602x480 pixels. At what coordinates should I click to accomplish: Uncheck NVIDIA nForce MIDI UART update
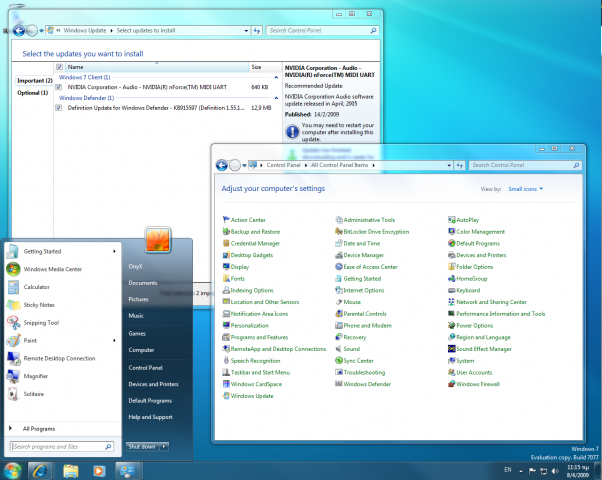[59, 87]
